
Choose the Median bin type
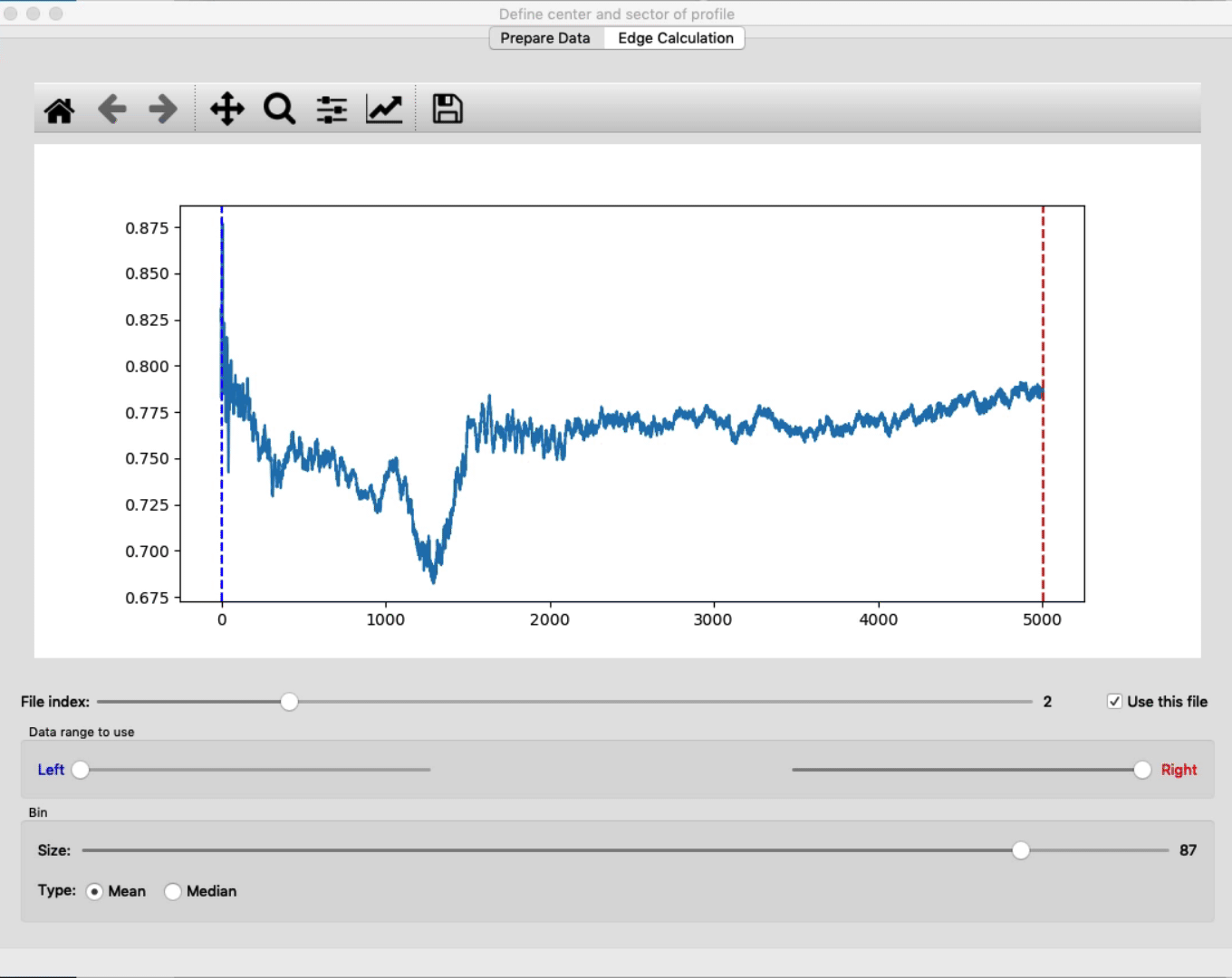tap(173, 892)
